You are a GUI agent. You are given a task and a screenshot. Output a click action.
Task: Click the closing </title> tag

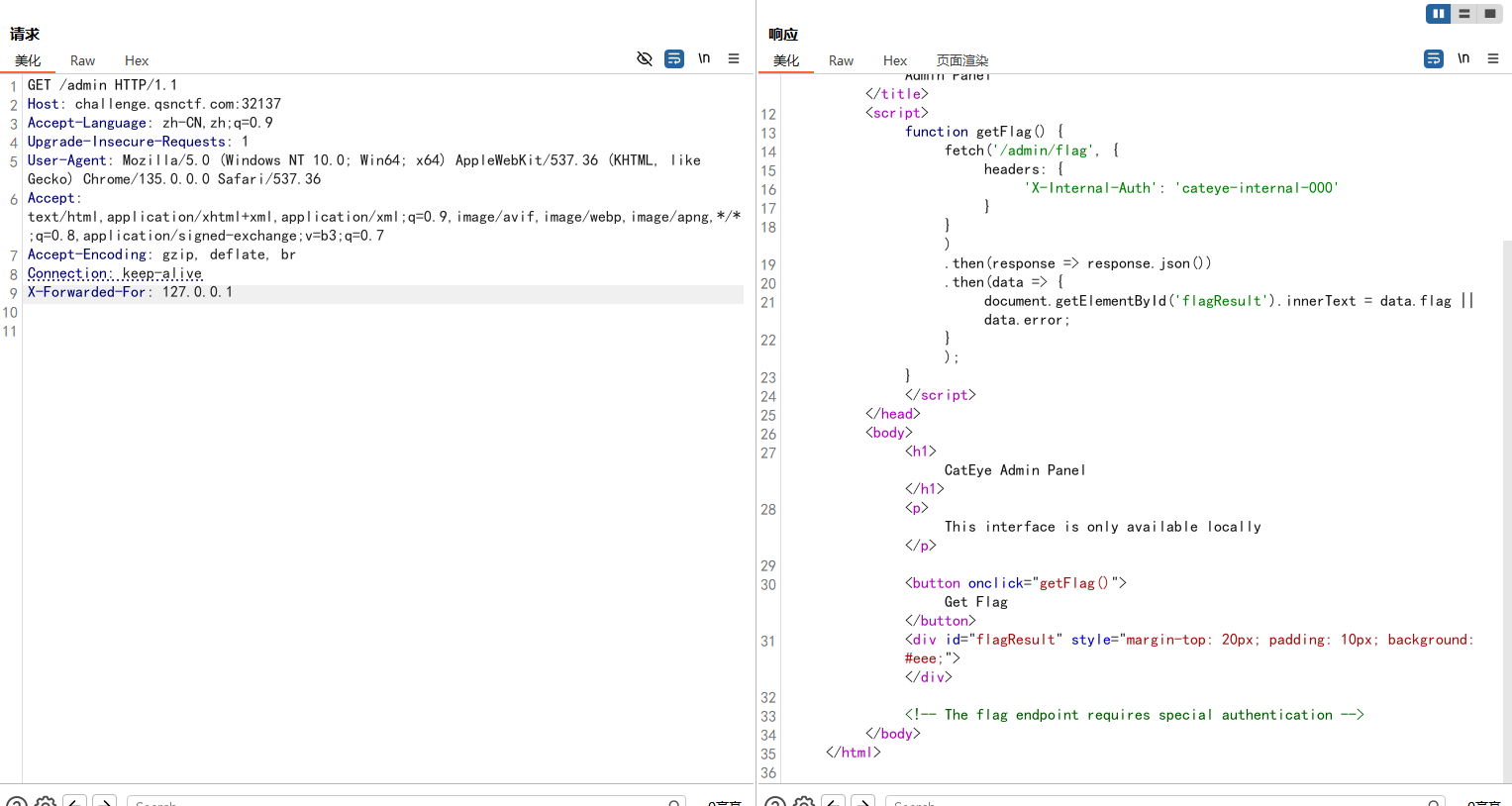point(897,94)
